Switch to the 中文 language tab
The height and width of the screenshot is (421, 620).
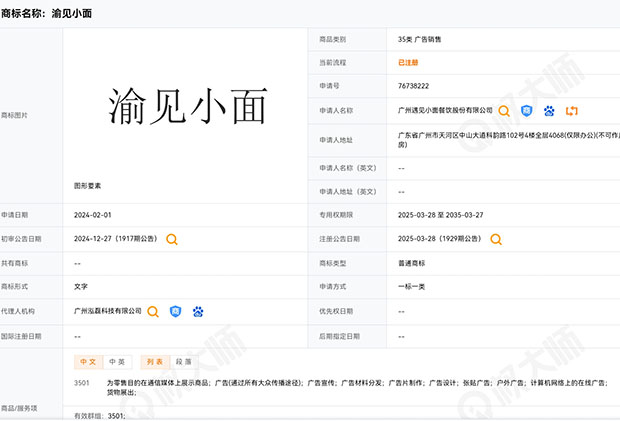89,362
